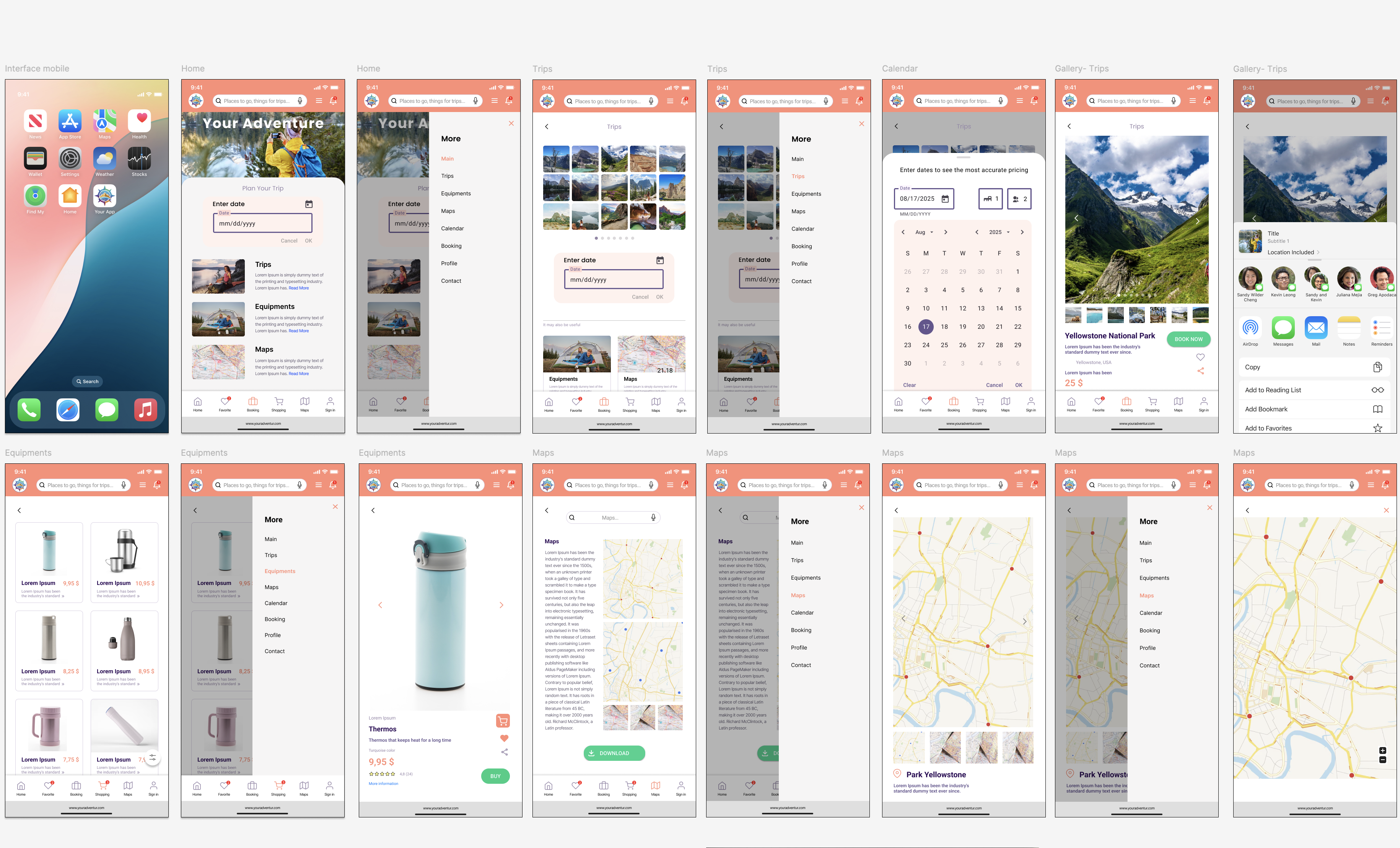Choose Copy in the share sheet

coord(1314,367)
